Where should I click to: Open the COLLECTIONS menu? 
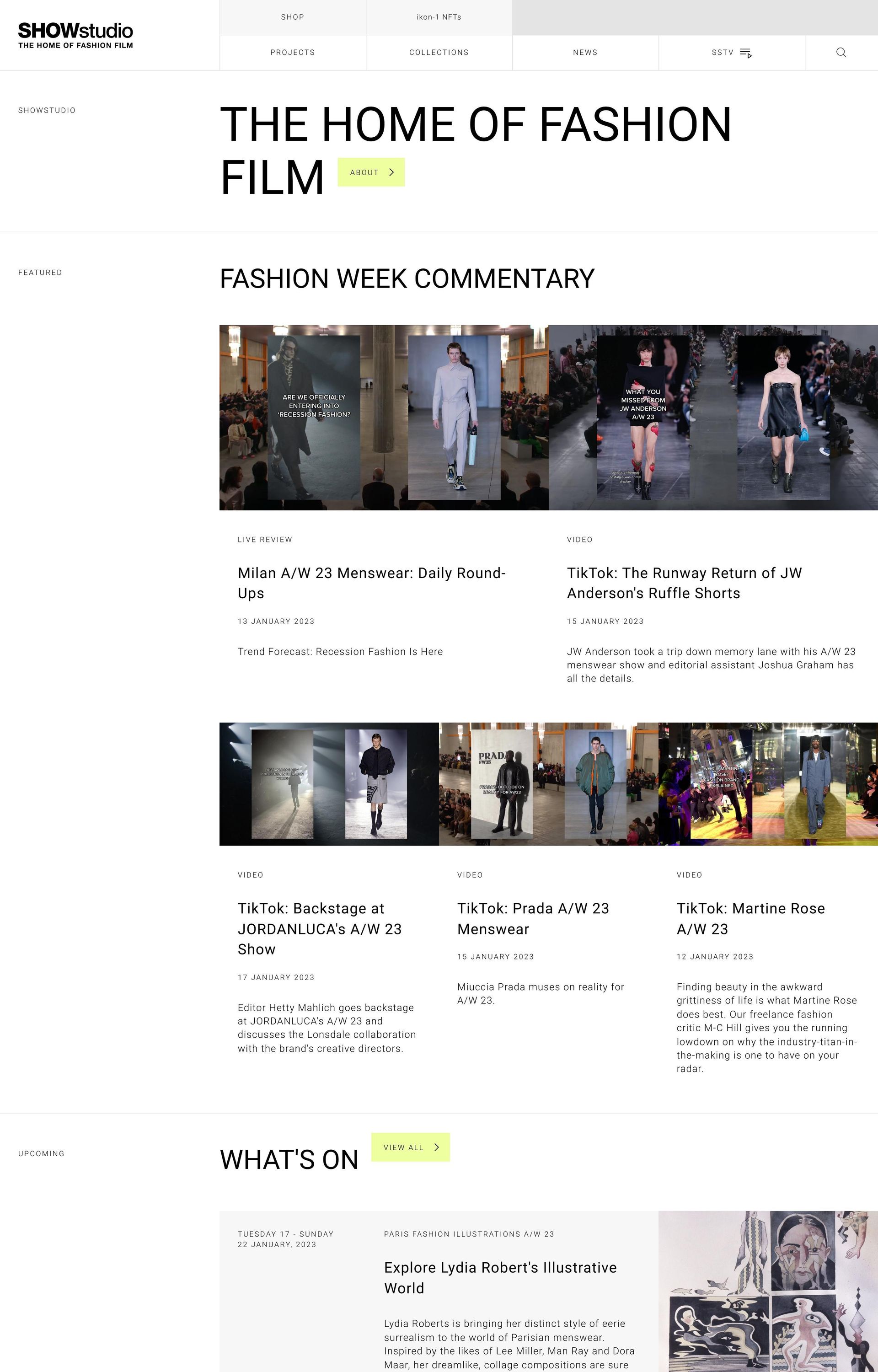point(439,53)
